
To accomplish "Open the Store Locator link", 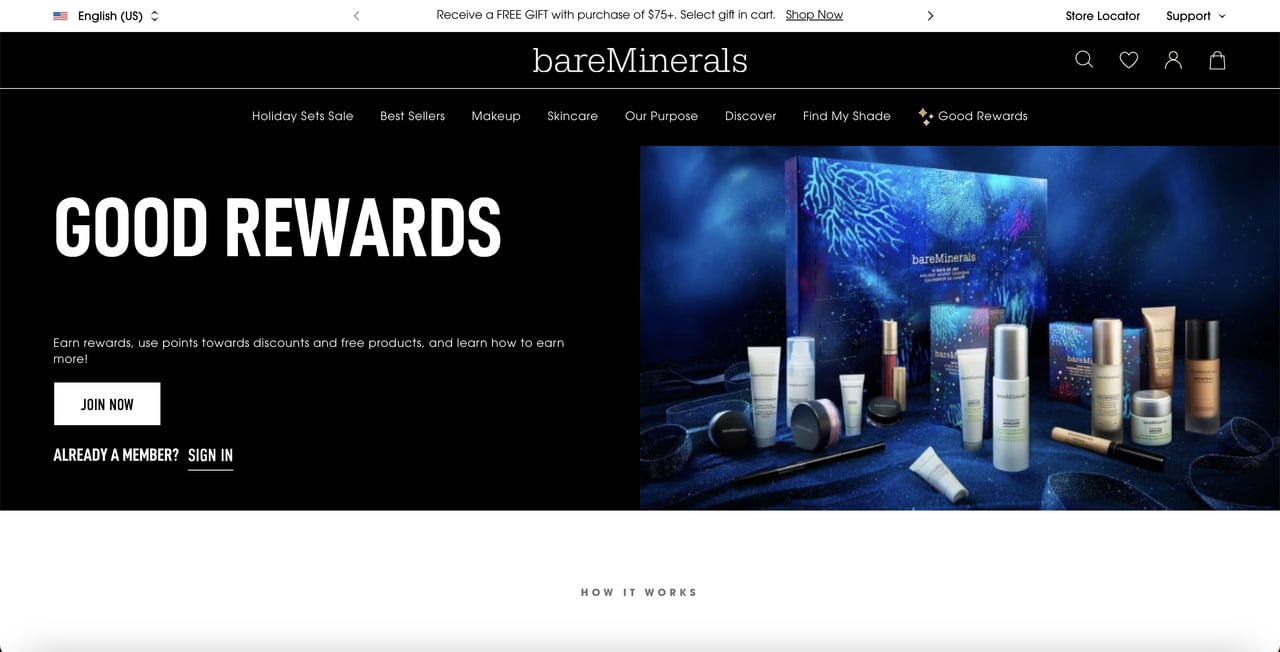I will (1102, 16).
